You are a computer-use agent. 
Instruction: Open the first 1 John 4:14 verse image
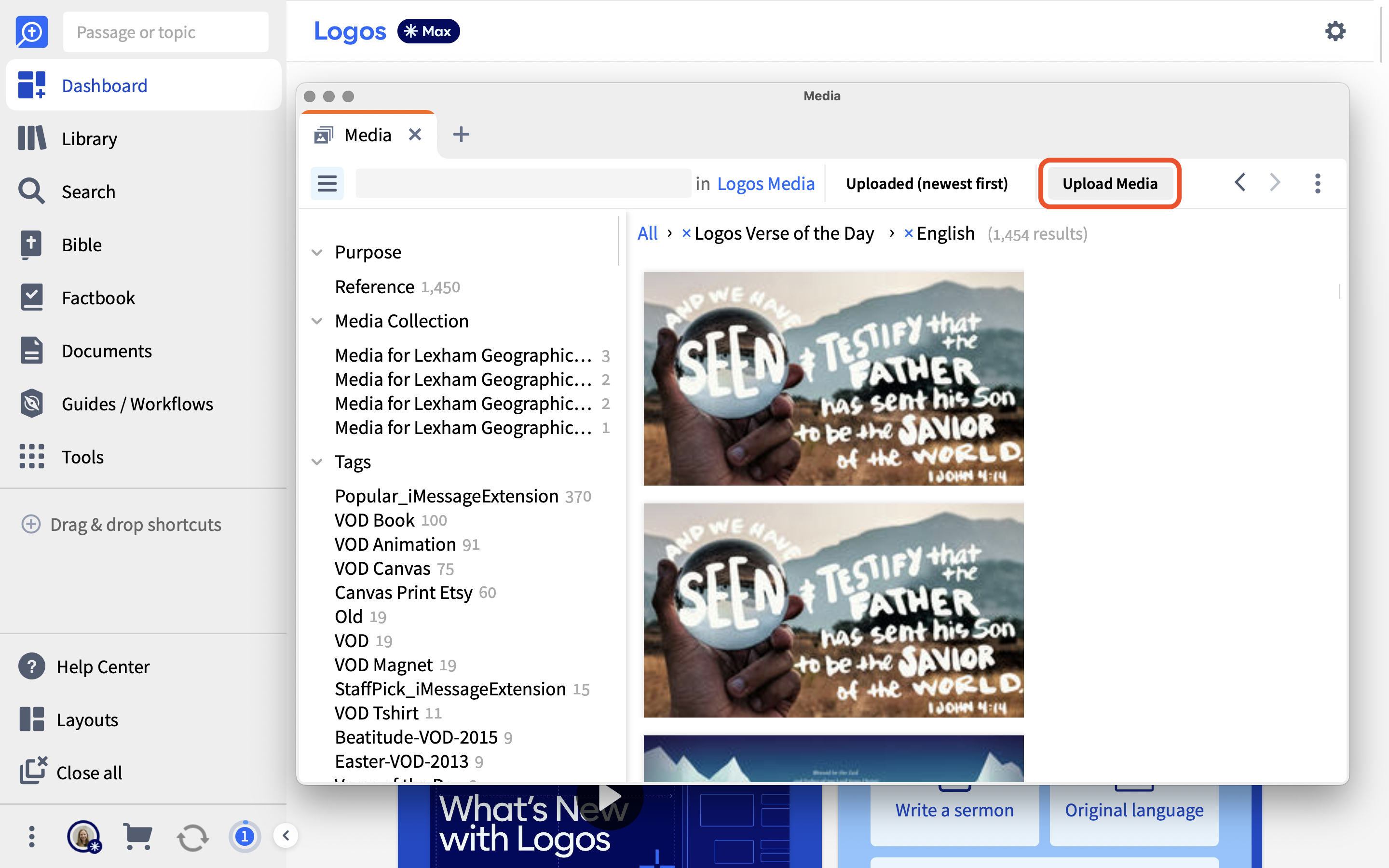pos(833,379)
